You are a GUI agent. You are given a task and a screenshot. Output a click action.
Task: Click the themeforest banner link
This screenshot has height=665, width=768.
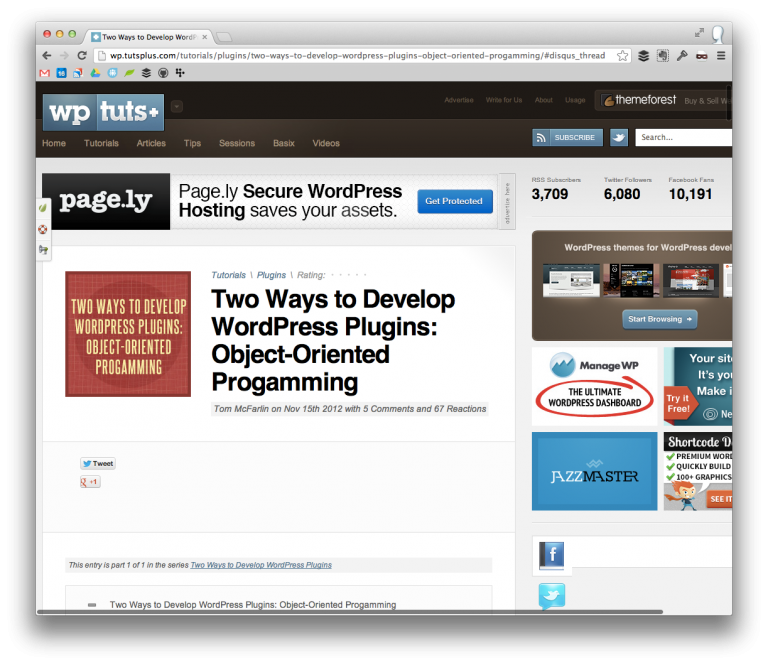[664, 100]
